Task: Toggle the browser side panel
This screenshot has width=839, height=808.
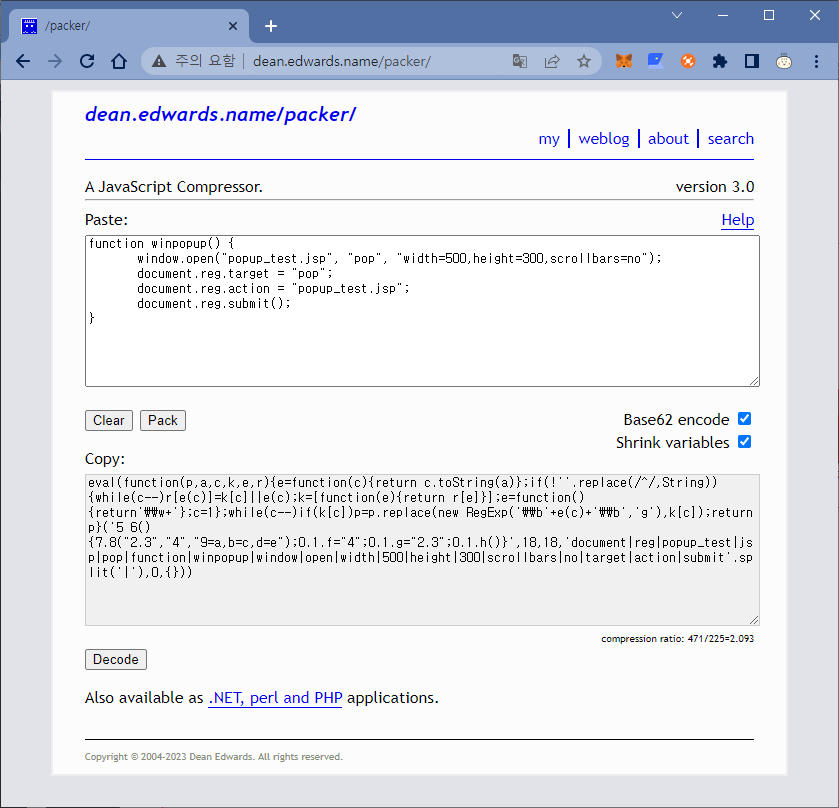Action: point(752,62)
